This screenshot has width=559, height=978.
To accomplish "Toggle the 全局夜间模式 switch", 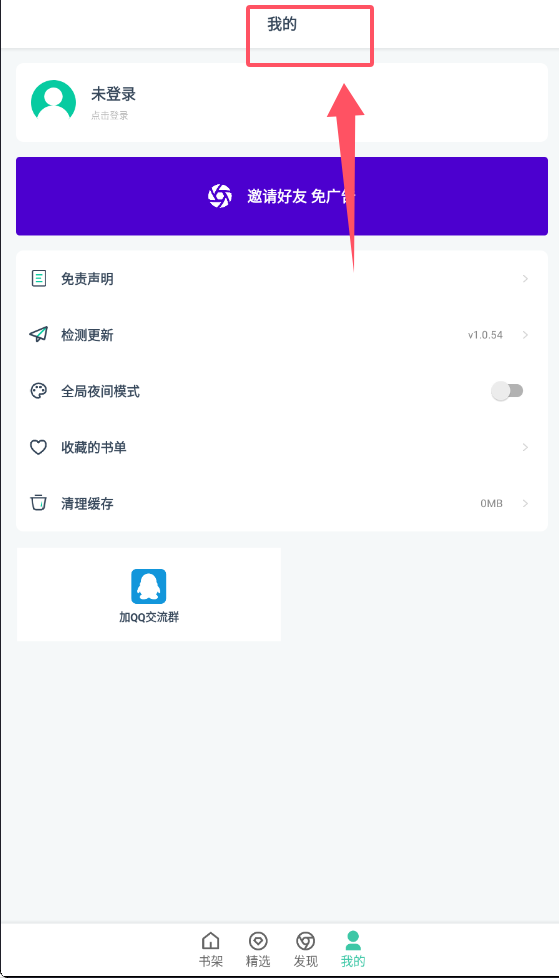I will [507, 391].
